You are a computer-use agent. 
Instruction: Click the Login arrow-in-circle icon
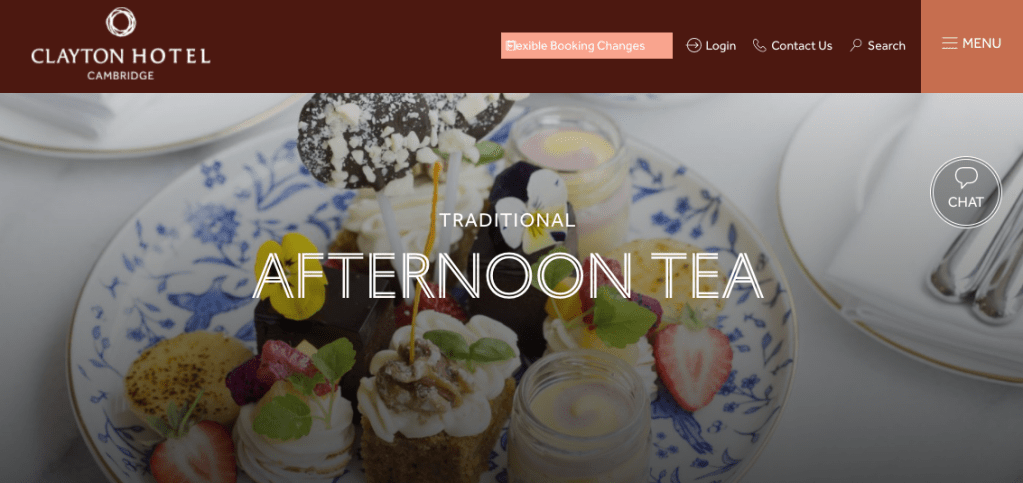pyautogui.click(x=694, y=45)
